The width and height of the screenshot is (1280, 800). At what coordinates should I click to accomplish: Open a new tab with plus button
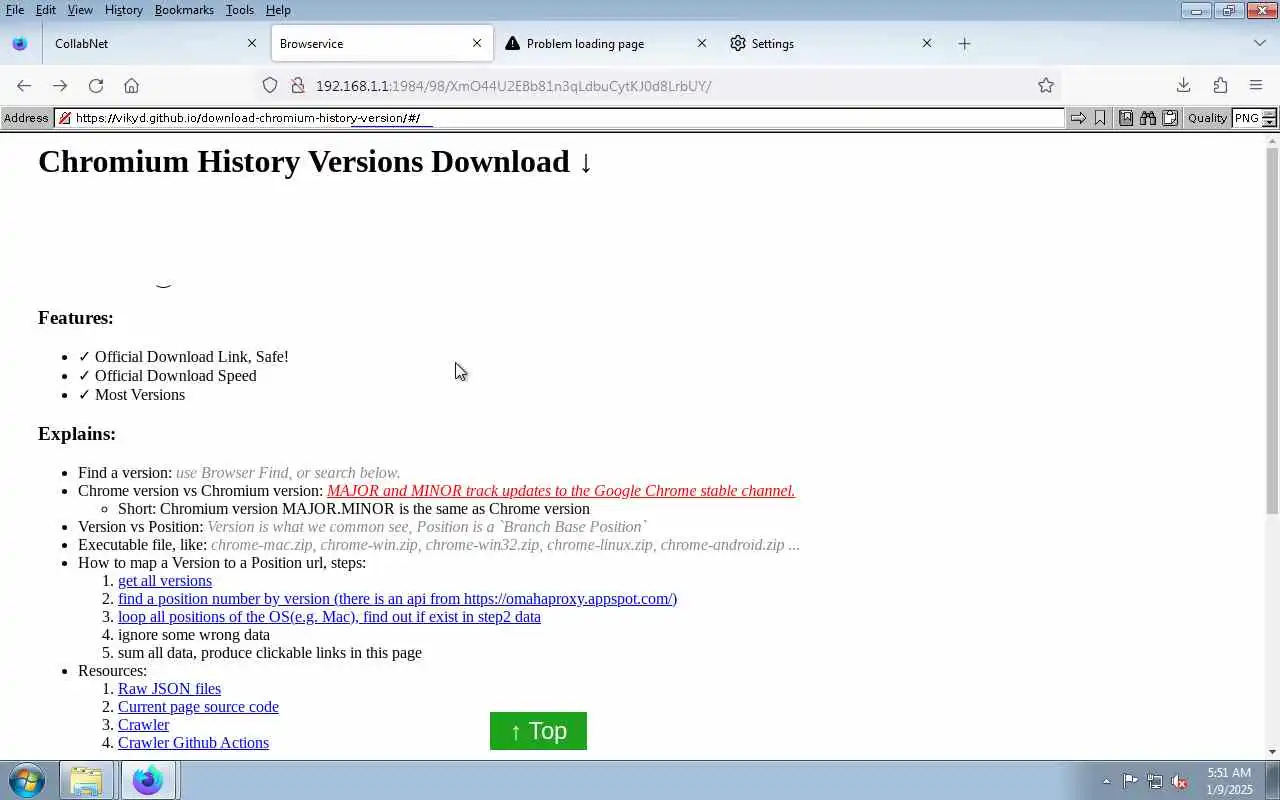point(964,44)
